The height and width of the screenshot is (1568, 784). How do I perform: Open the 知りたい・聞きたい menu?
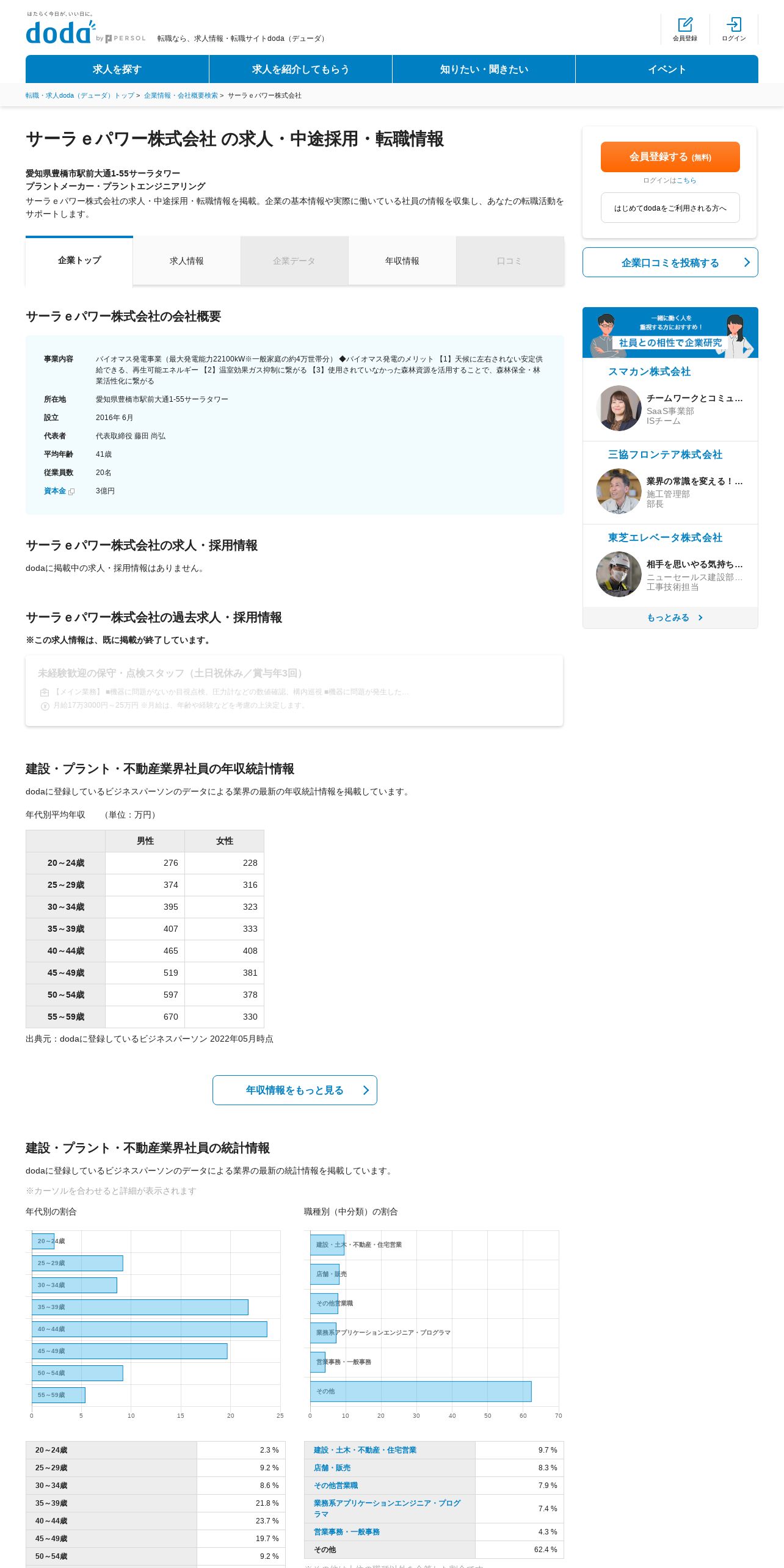coord(484,69)
